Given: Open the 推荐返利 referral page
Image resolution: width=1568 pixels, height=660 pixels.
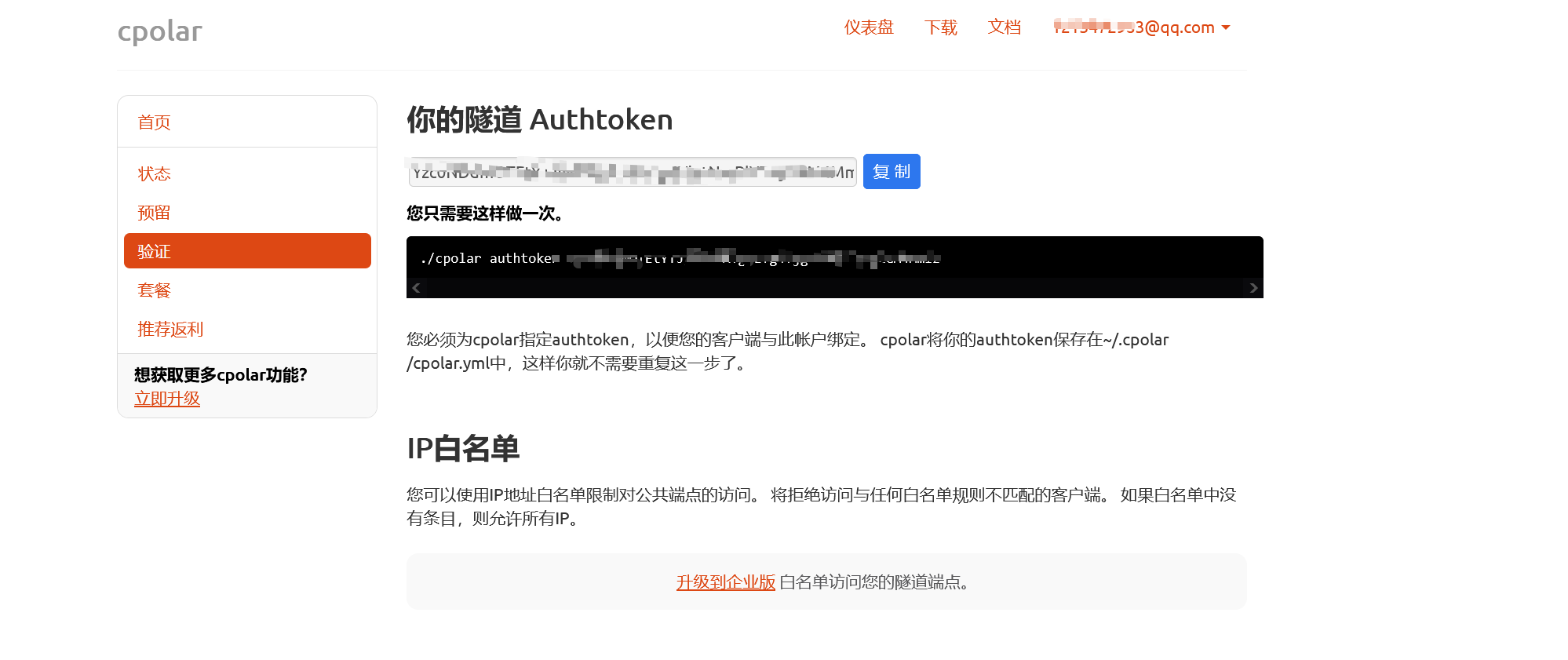Looking at the screenshot, I should point(170,330).
